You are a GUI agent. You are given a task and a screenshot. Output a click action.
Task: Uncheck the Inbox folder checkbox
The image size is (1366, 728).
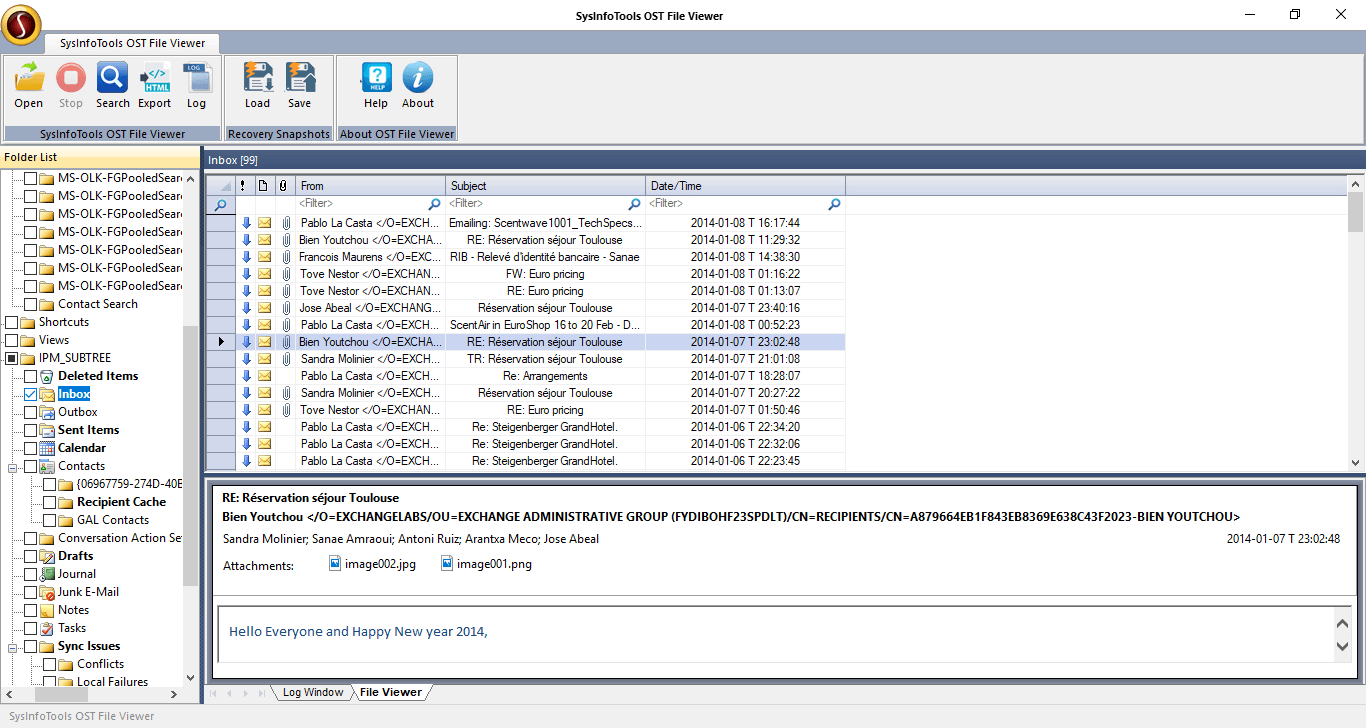click(30, 394)
